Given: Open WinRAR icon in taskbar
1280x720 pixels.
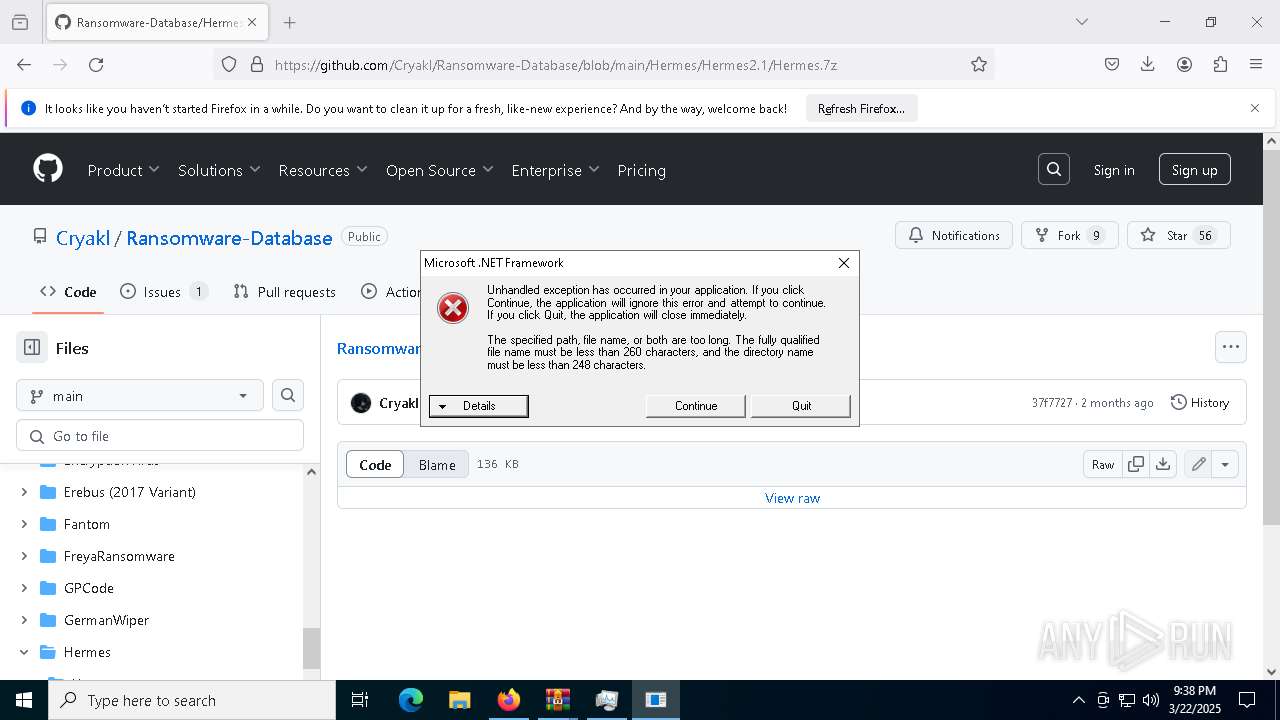Looking at the screenshot, I should 557,700.
